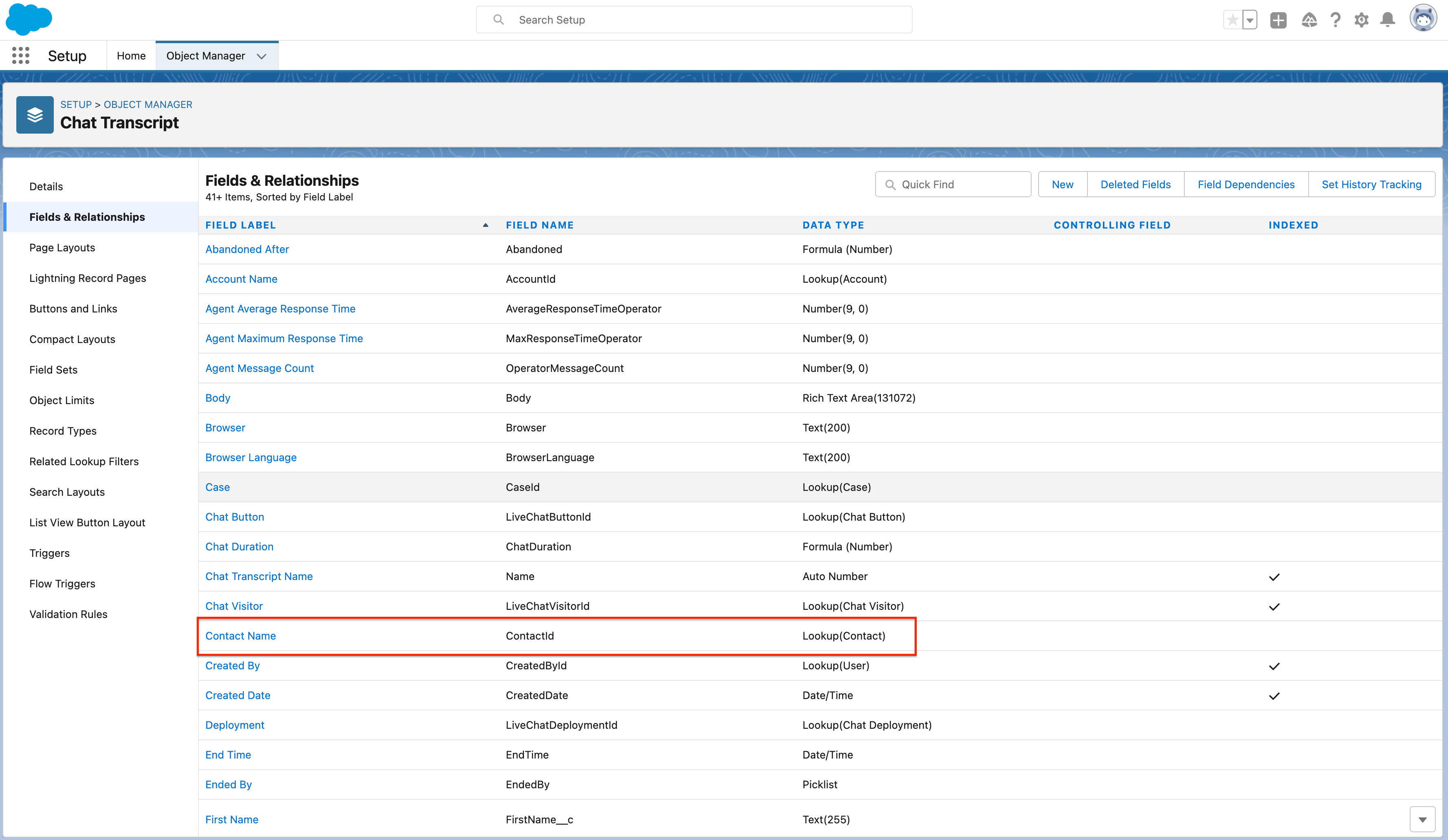Open the user profile avatar
The width and height of the screenshot is (1448, 840).
pos(1423,18)
